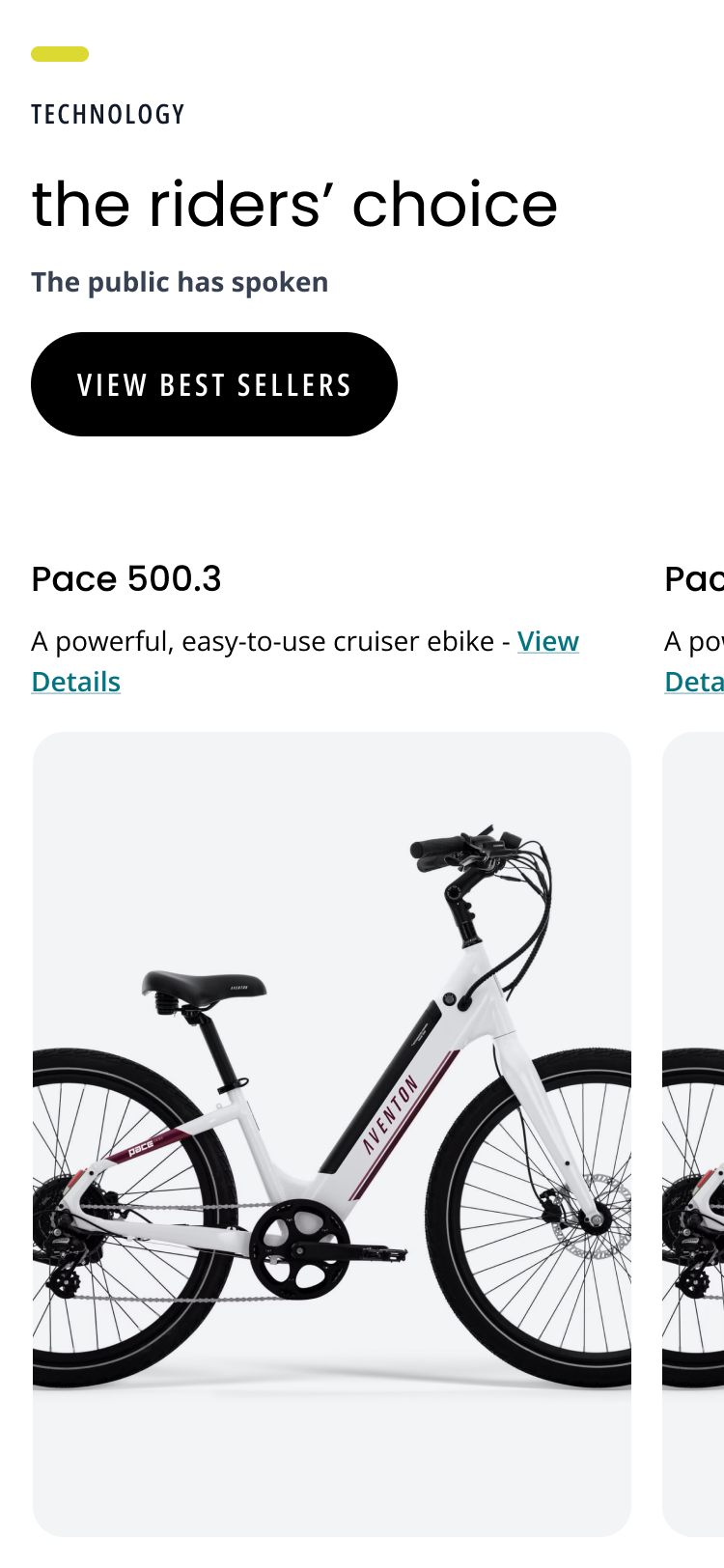Click the black saddle on the white bike
Image resolution: width=724 pixels, height=1568 pixels.
201,986
